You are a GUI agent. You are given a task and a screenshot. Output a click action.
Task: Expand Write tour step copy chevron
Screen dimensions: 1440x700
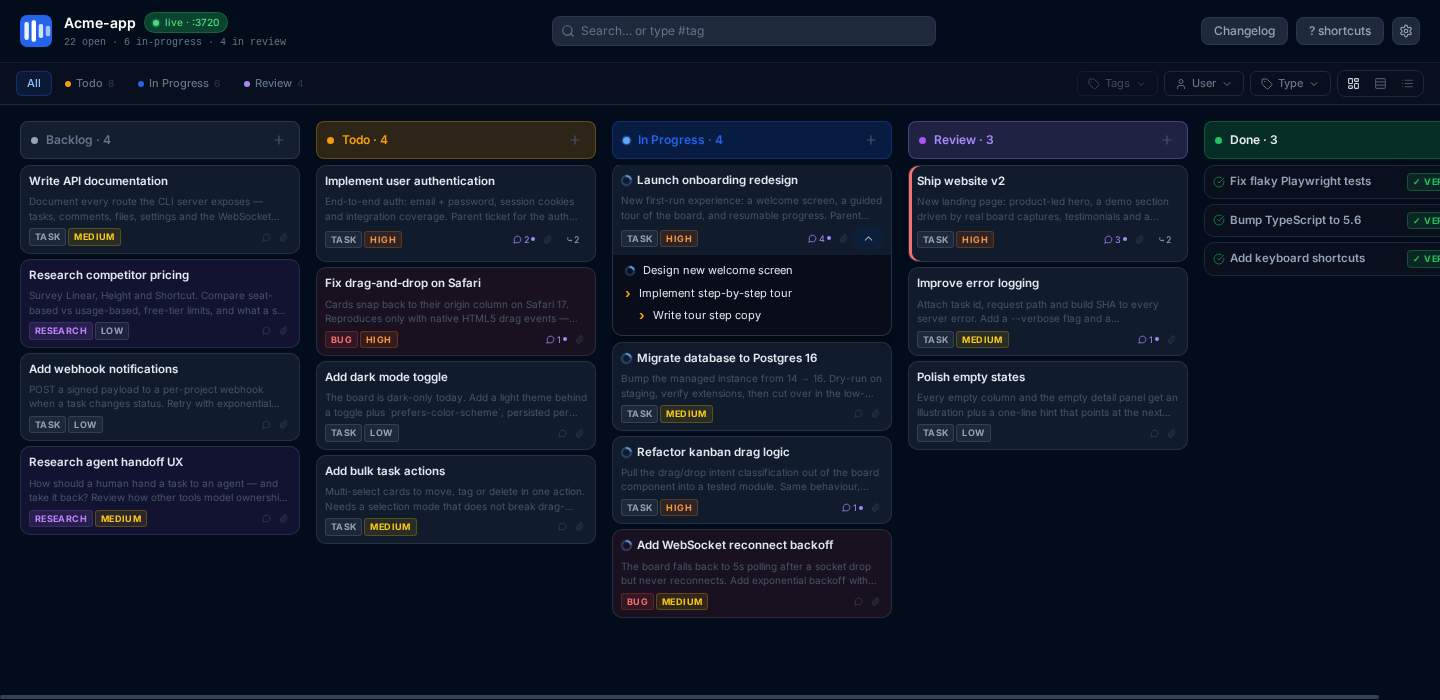(x=642, y=316)
